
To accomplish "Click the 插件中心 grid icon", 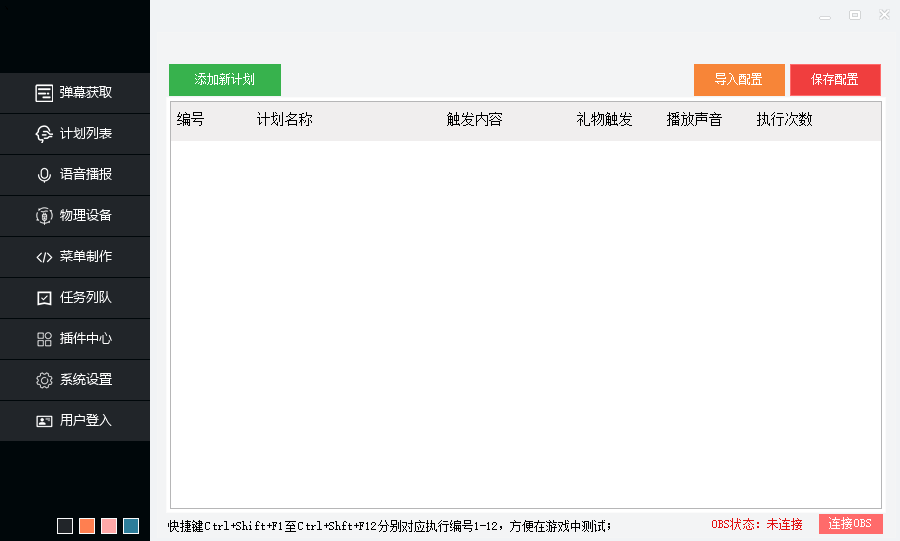I will point(44,339).
